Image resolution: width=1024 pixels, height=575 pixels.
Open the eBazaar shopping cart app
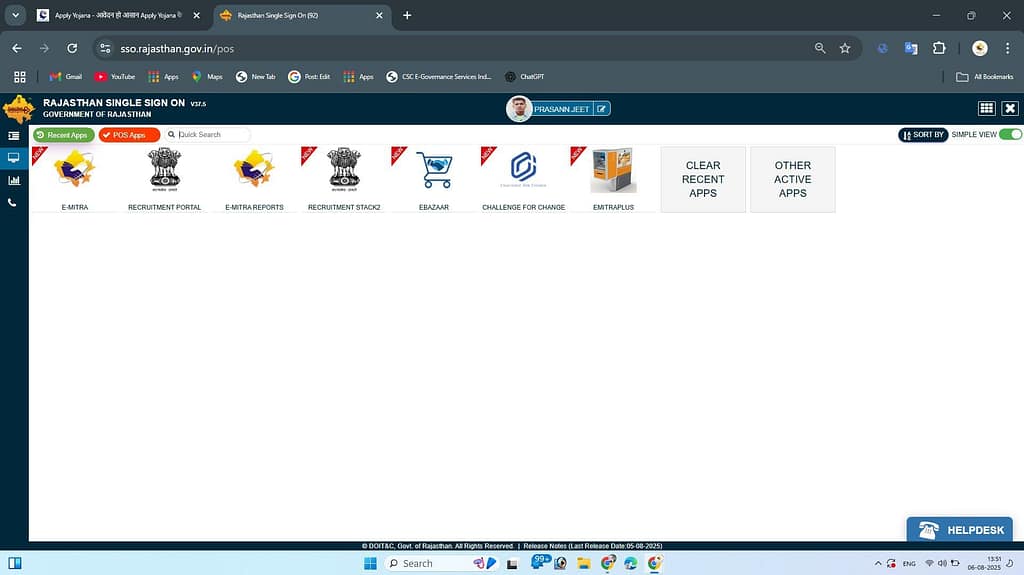[434, 171]
